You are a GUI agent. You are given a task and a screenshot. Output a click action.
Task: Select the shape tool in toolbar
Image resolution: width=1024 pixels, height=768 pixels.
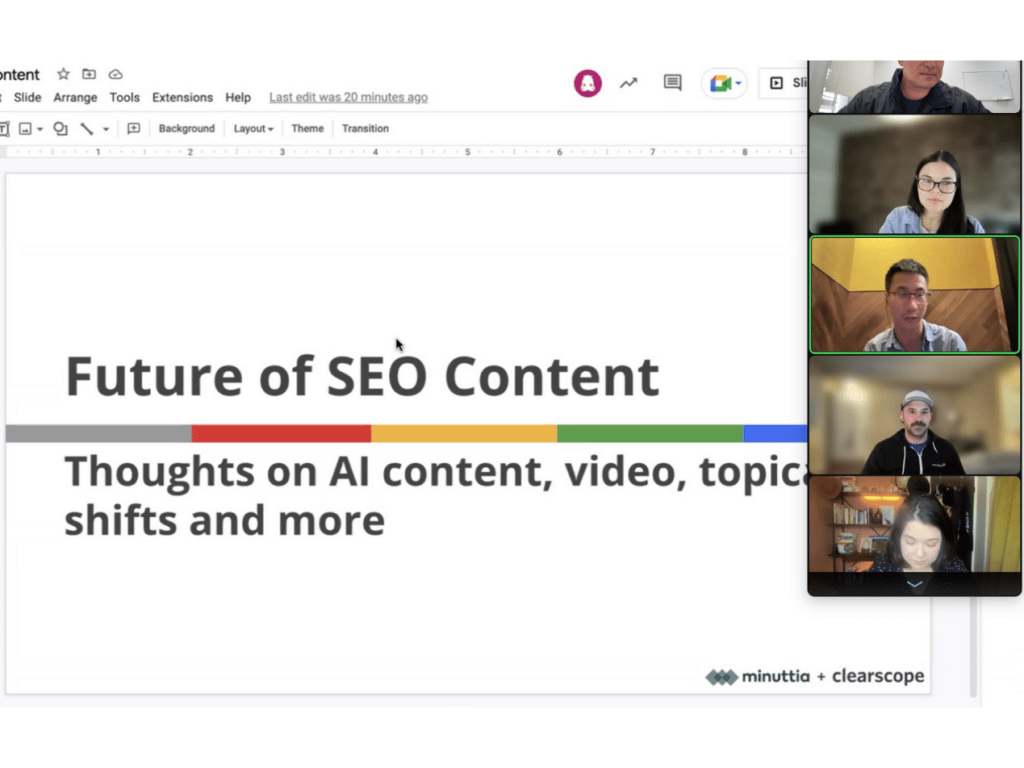click(60, 128)
